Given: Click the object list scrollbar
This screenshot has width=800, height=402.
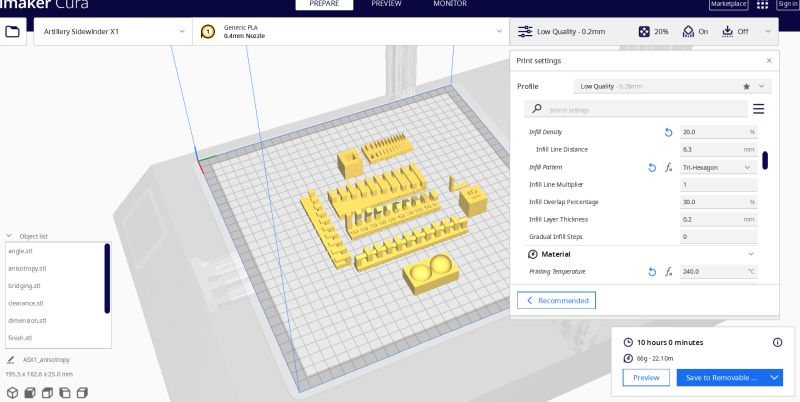Looking at the screenshot, I should [x=107, y=279].
